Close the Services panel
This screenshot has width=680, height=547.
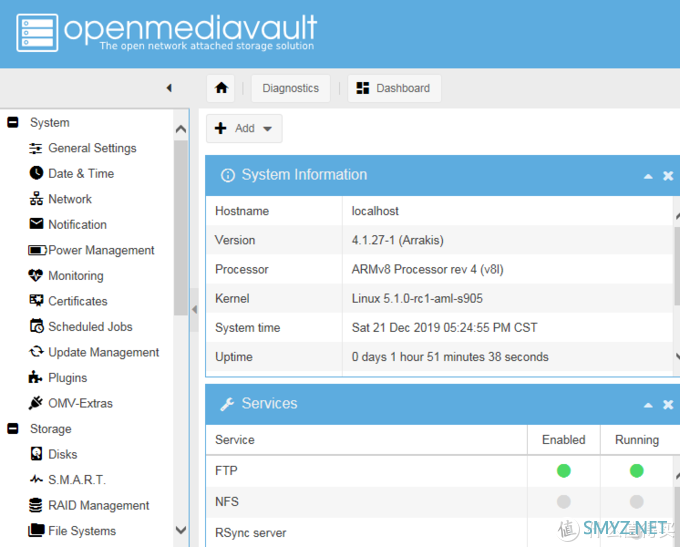click(668, 405)
